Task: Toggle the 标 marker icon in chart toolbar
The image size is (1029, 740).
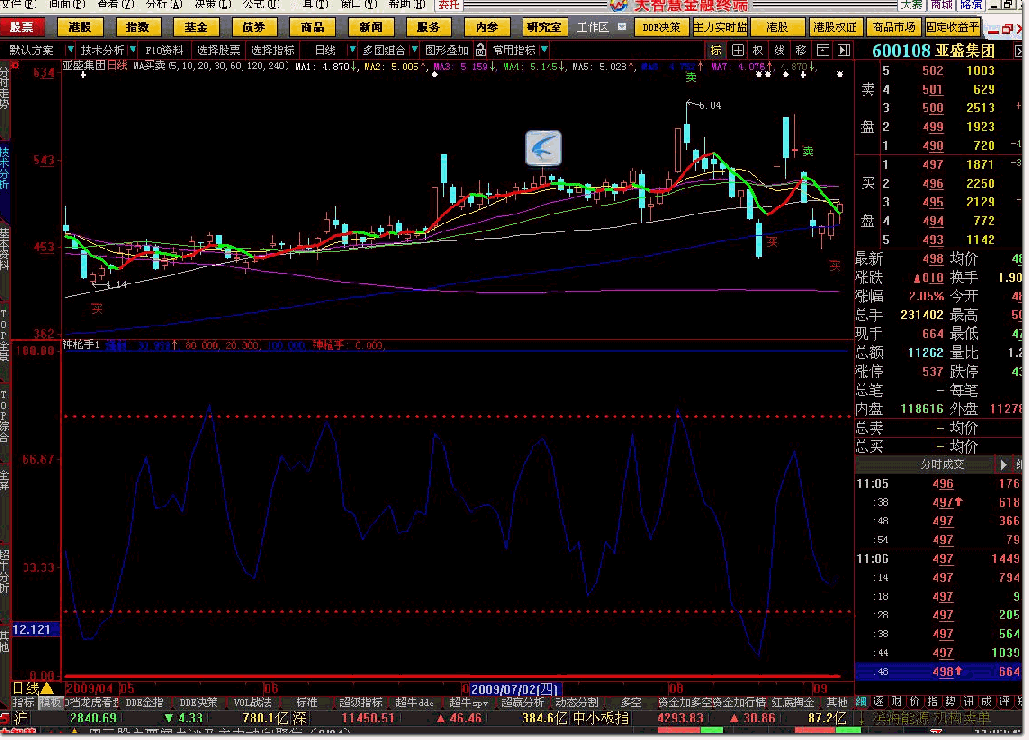Action: pyautogui.click(x=716, y=50)
